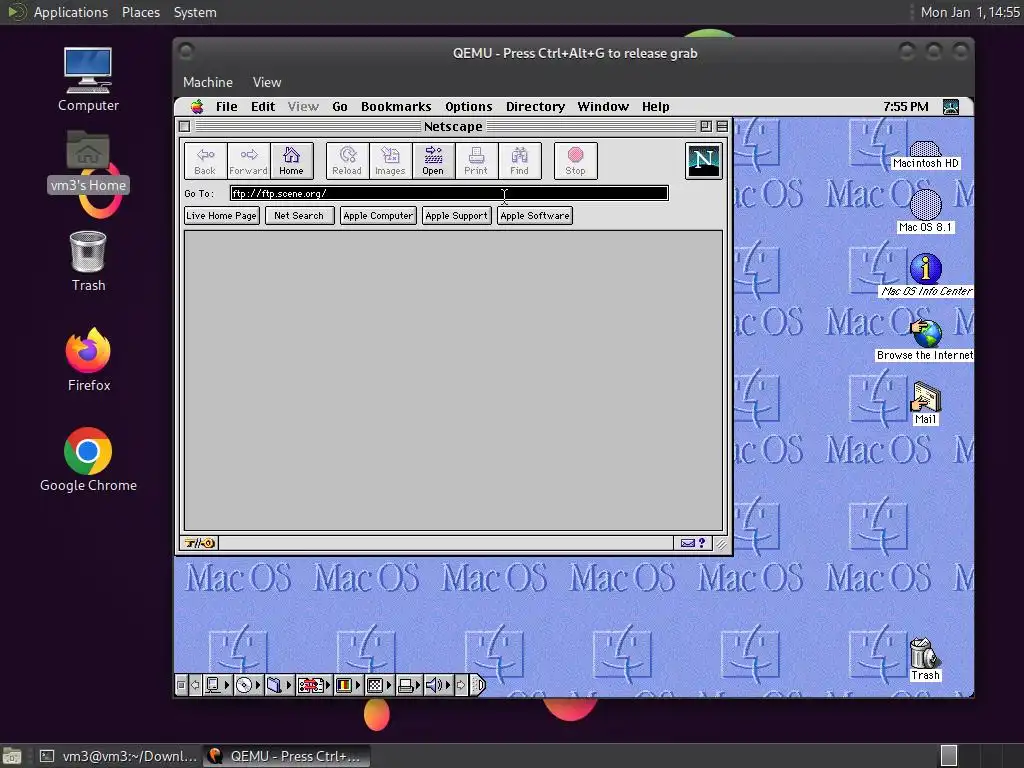Click the control strip right scroll arrow
The width and height of the screenshot is (1024, 768).
(461, 685)
